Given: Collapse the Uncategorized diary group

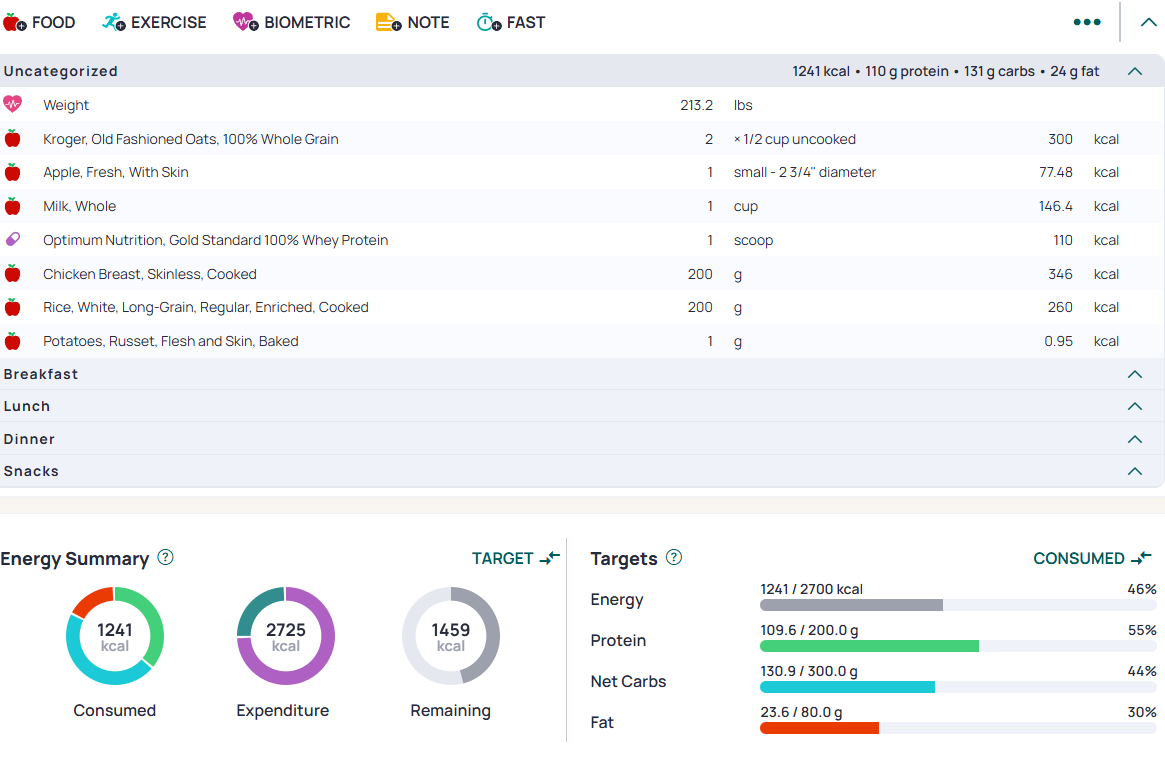Looking at the screenshot, I should pyautogui.click(x=1134, y=71).
